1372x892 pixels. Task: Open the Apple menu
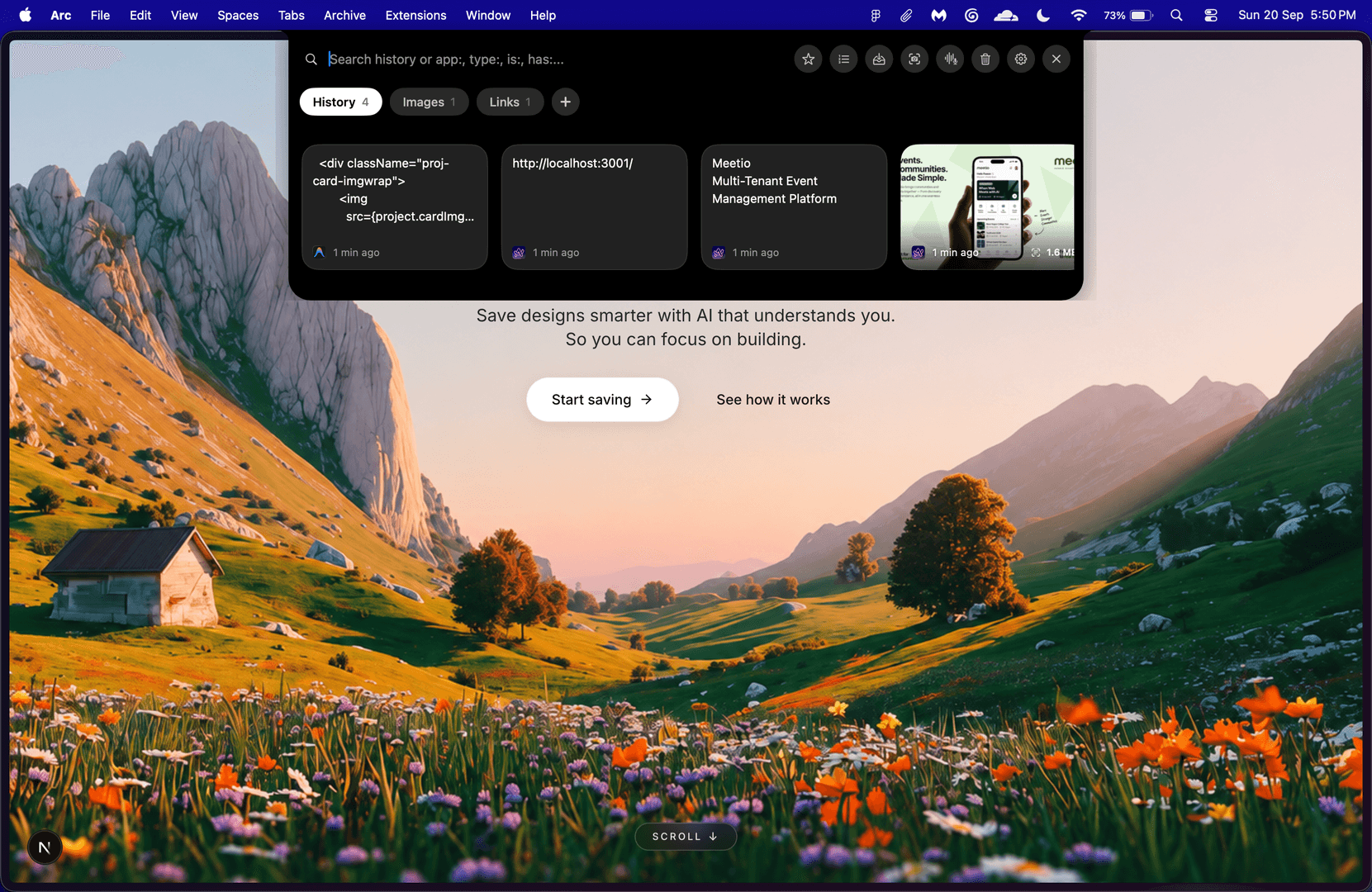pos(26,15)
